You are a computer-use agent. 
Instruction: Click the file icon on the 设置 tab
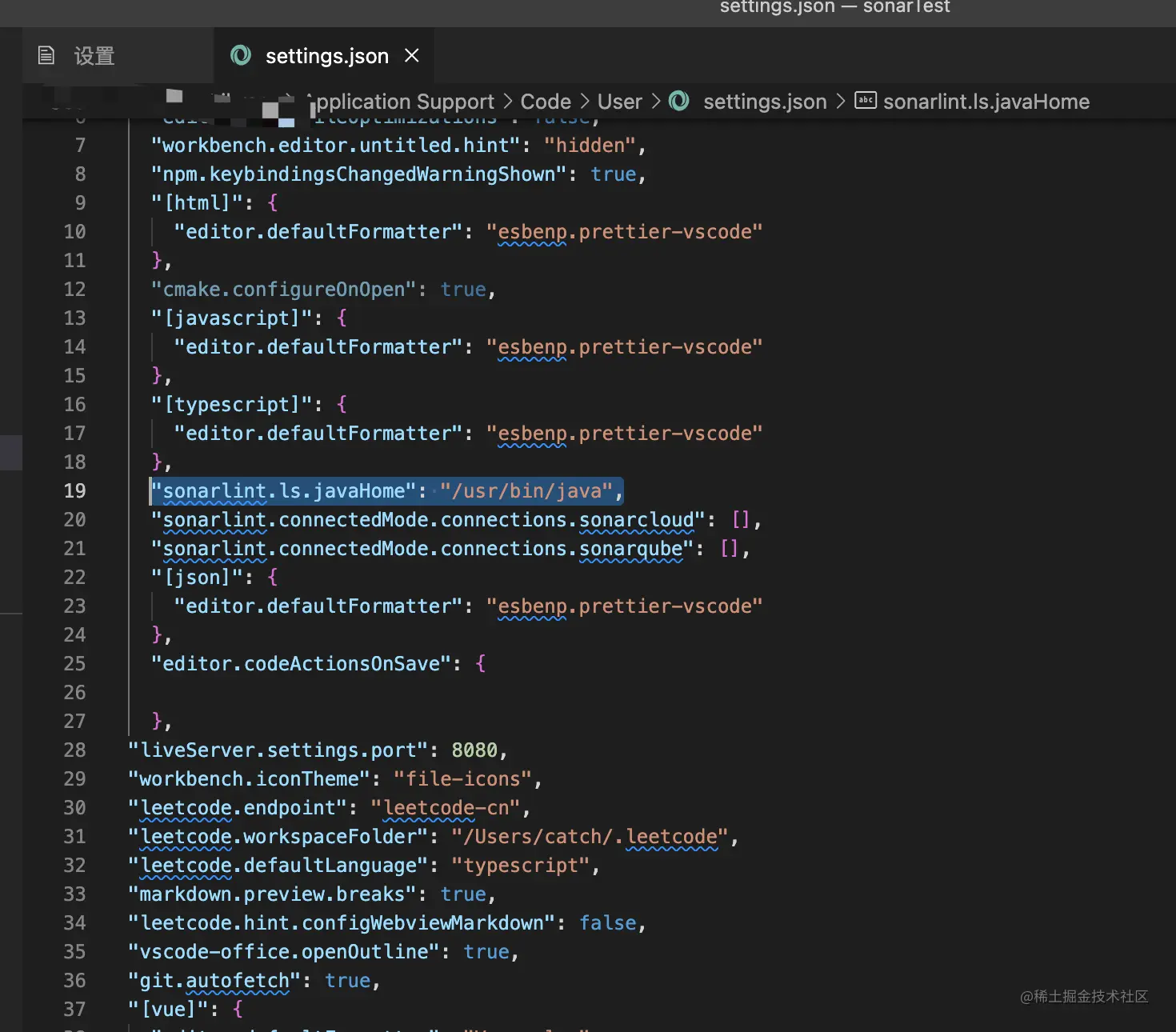click(46, 55)
